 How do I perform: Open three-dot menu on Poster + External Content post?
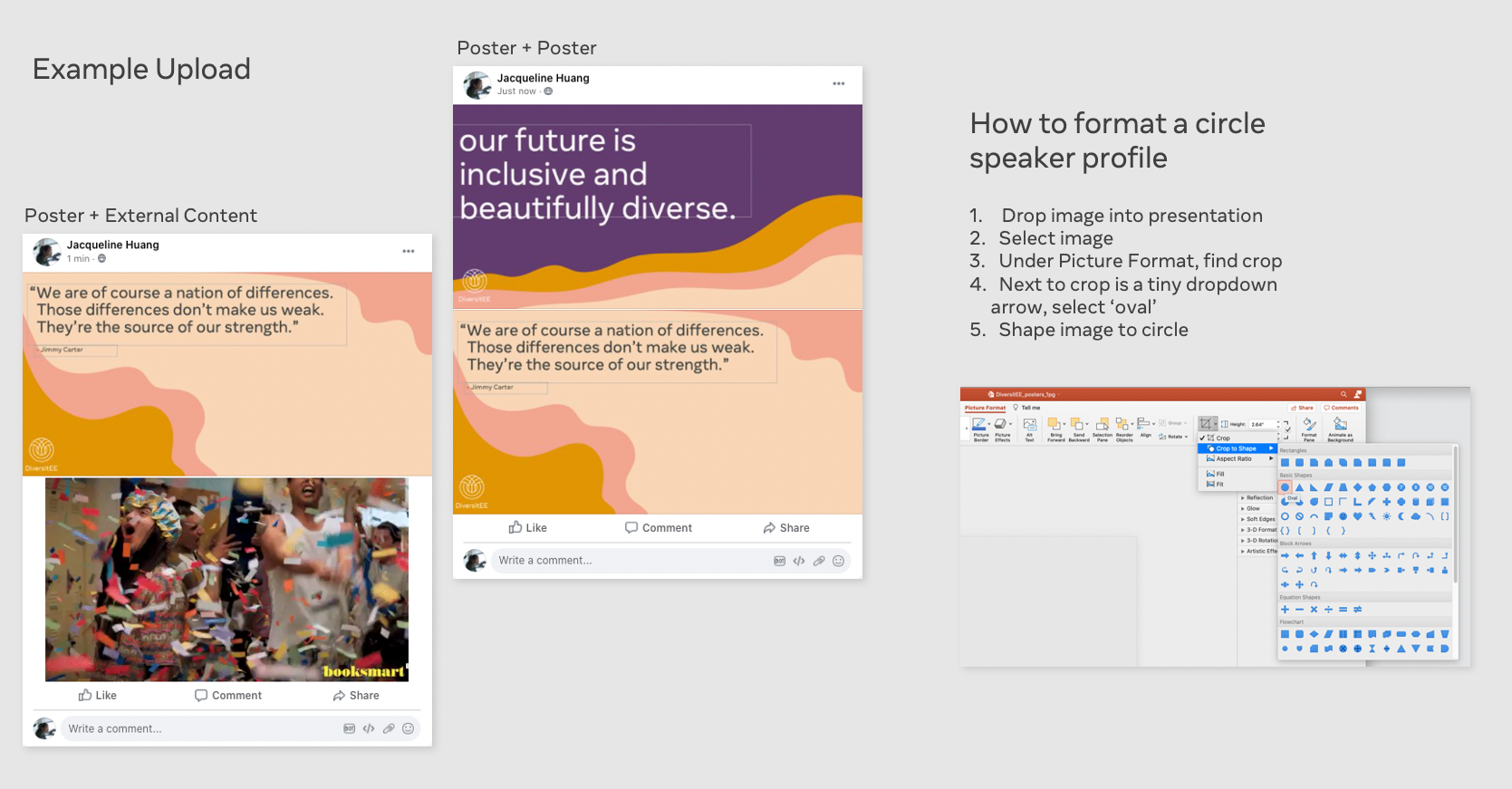click(409, 251)
